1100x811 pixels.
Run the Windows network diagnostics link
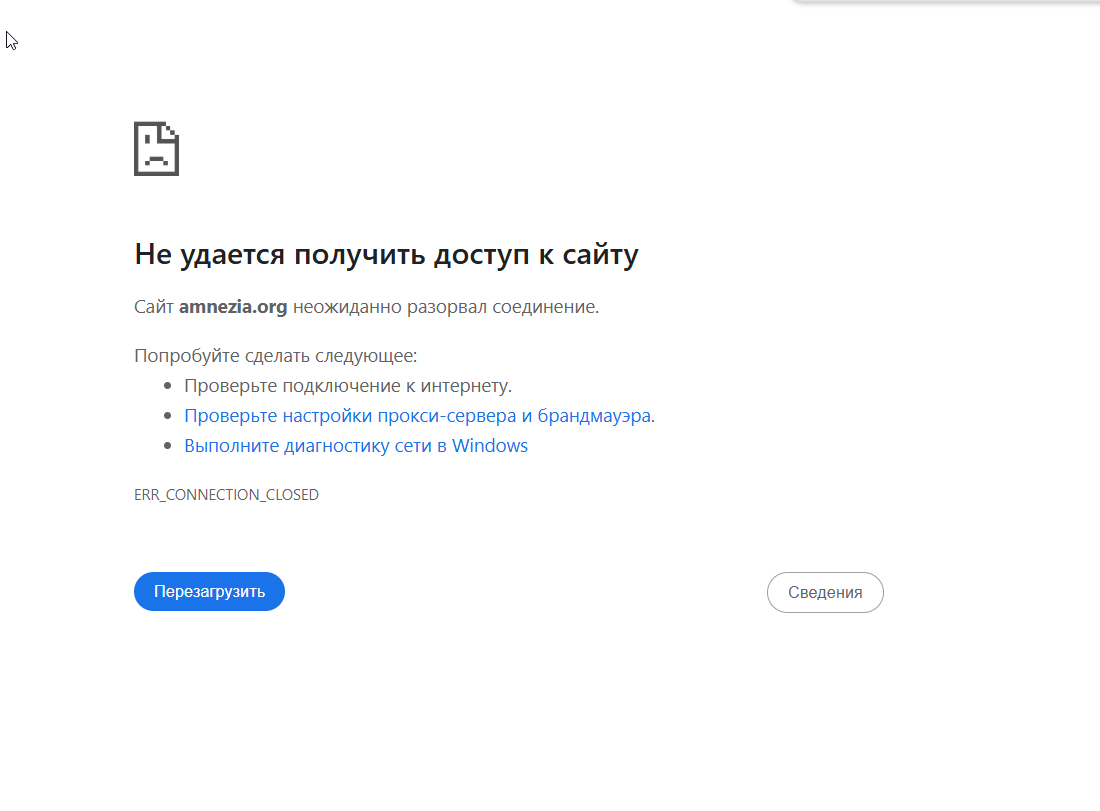(356, 445)
